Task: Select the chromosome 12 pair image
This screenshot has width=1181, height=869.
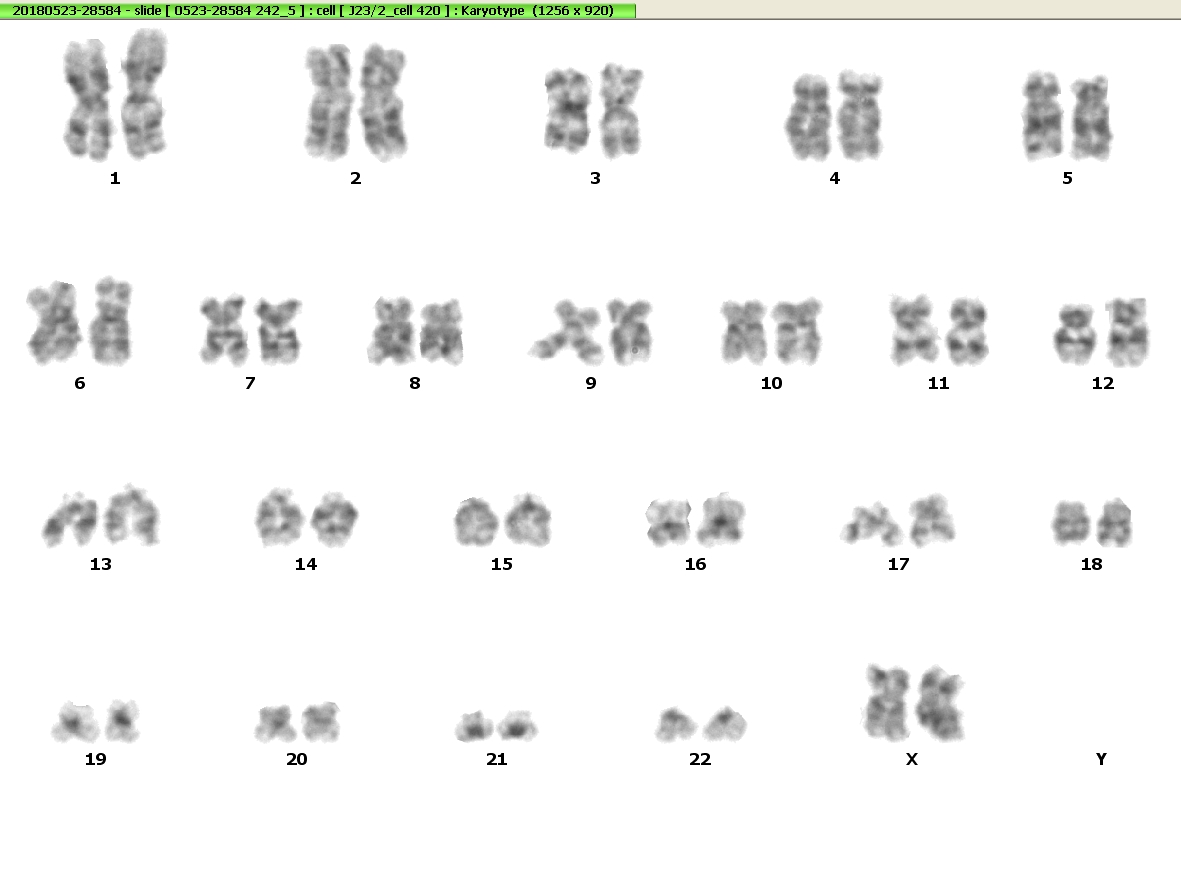Action: point(1101,332)
